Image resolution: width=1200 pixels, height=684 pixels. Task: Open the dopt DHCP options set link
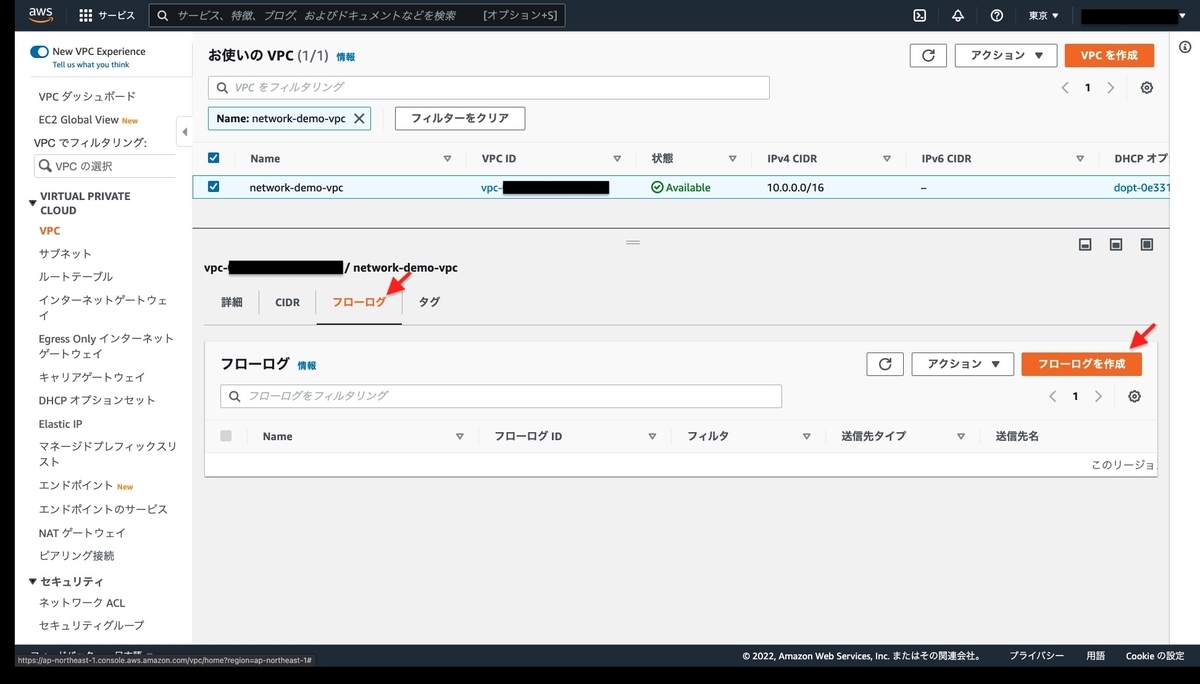[1139, 187]
